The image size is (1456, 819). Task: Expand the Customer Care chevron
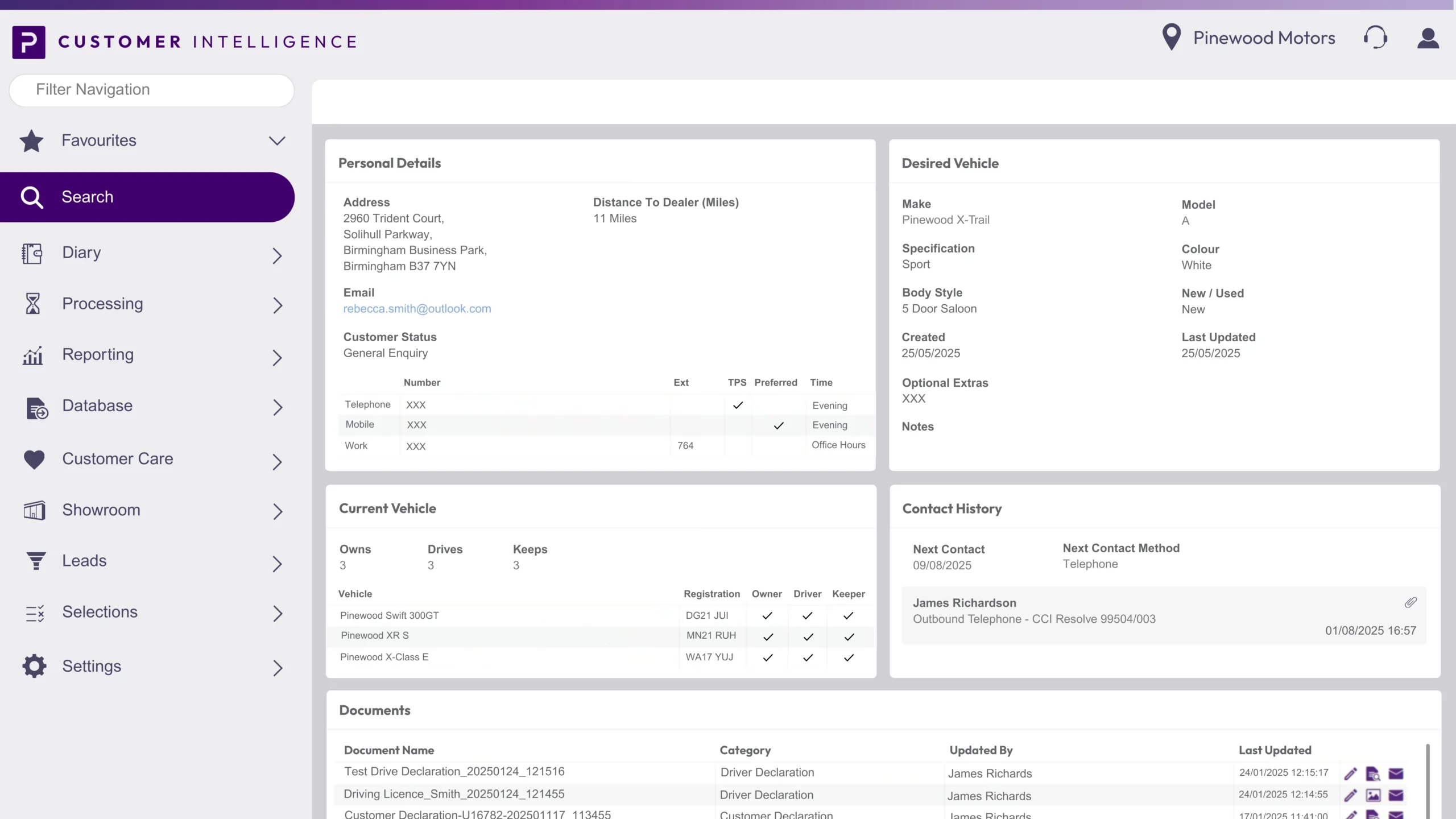tap(277, 462)
